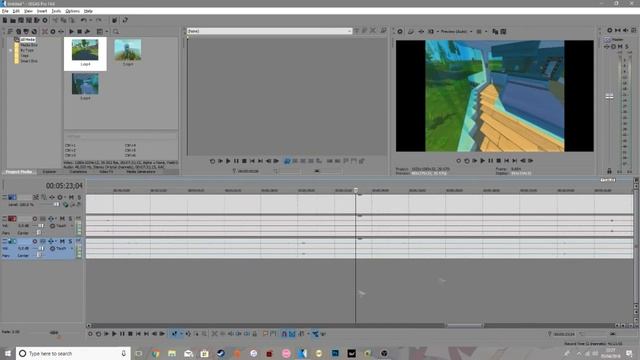Click Stop in the timeline transport bar
The image size is (640, 360).
tap(130, 334)
